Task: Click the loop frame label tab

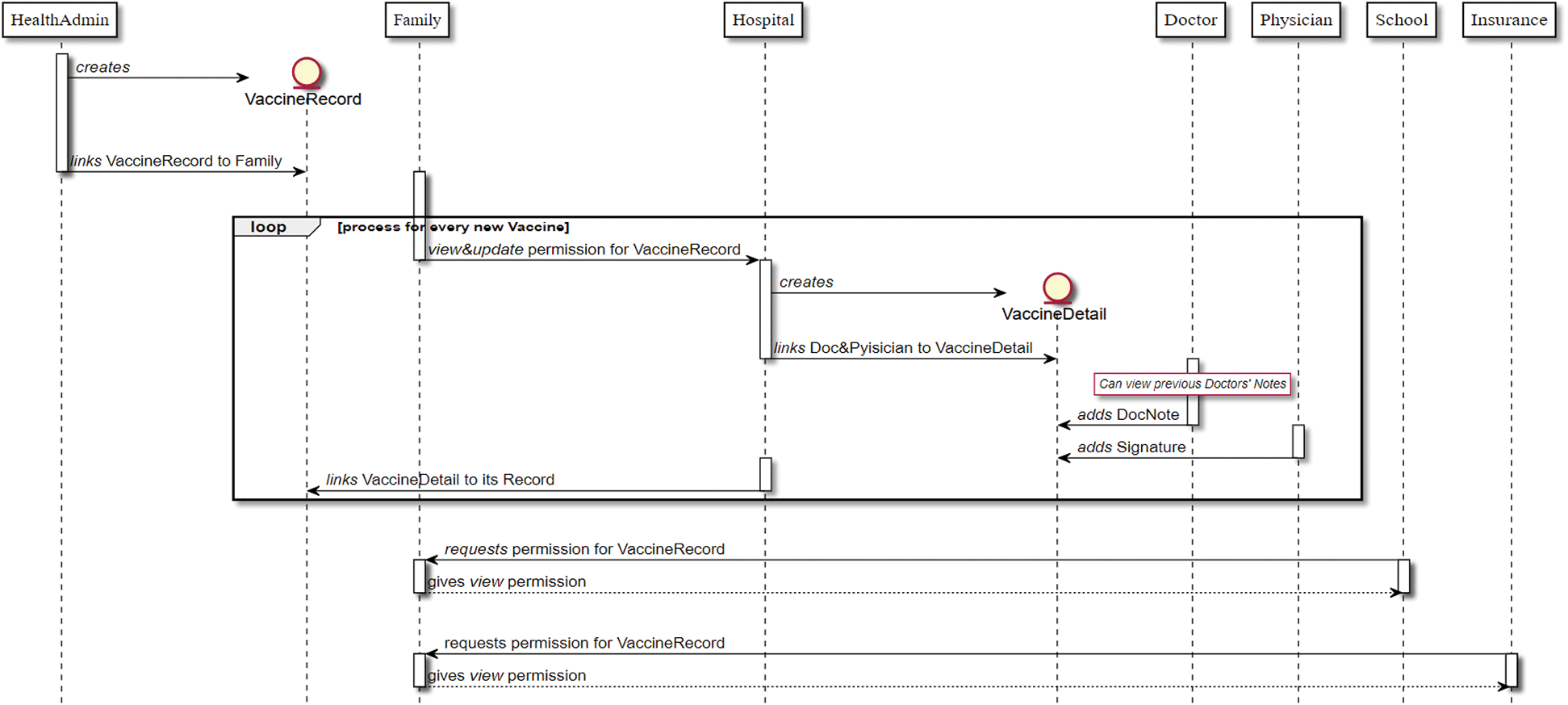Action: click(270, 227)
